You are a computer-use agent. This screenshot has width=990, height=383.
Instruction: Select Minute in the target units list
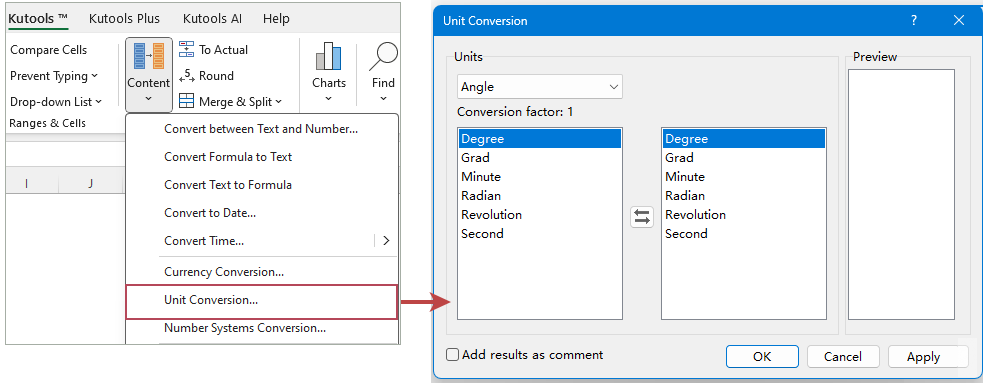click(x=744, y=177)
